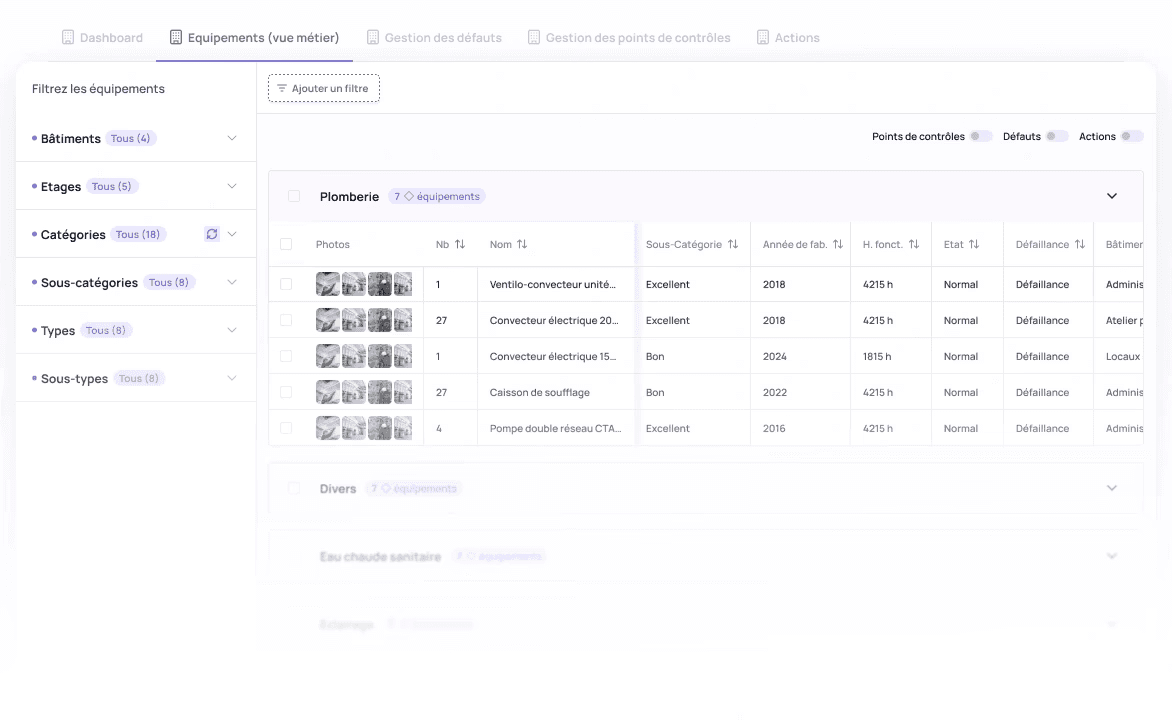Sort by Défaillance column arrows
Viewport: 1172px width, 721px height.
pyautogui.click(x=1079, y=244)
